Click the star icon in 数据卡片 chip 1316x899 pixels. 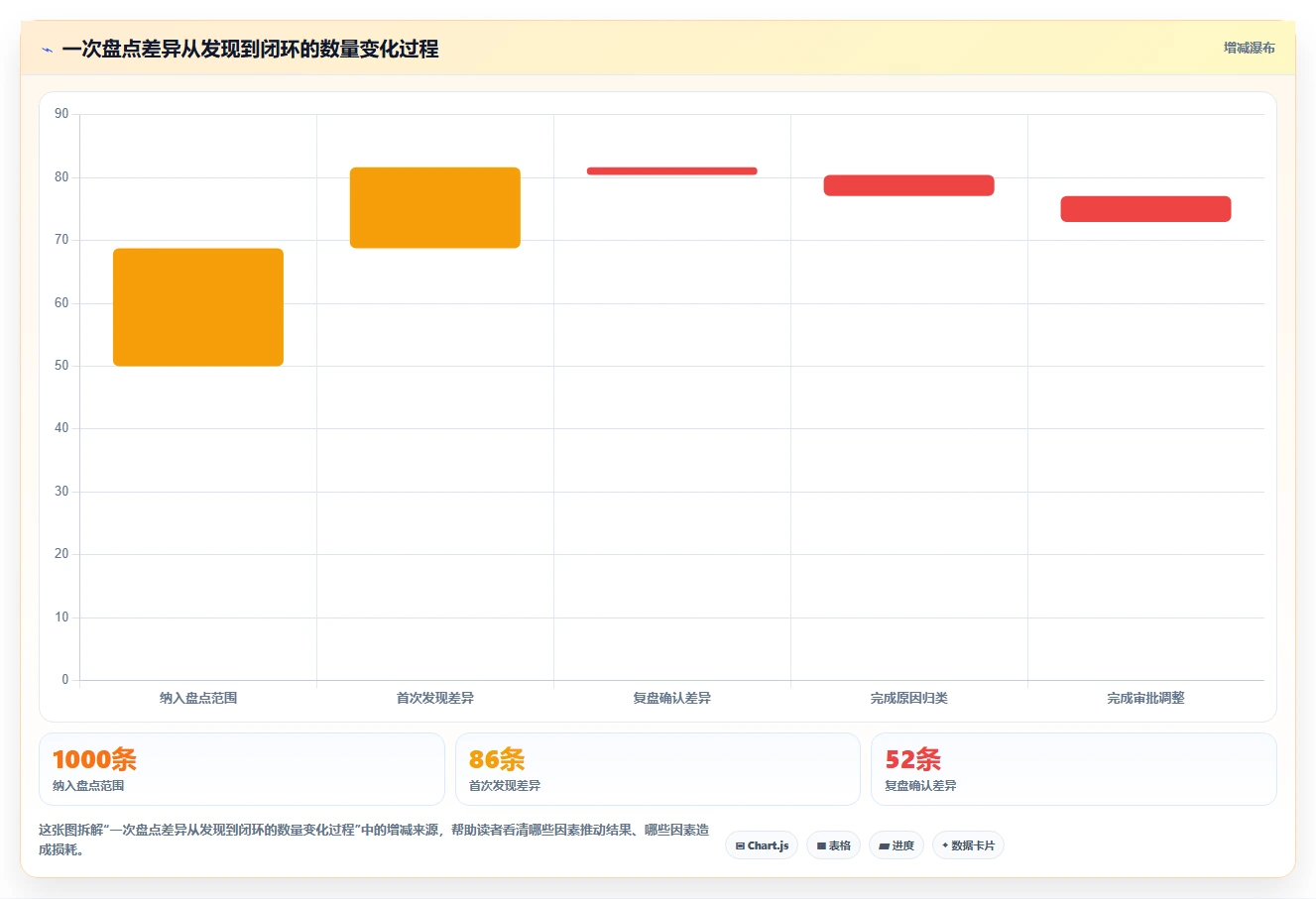945,845
